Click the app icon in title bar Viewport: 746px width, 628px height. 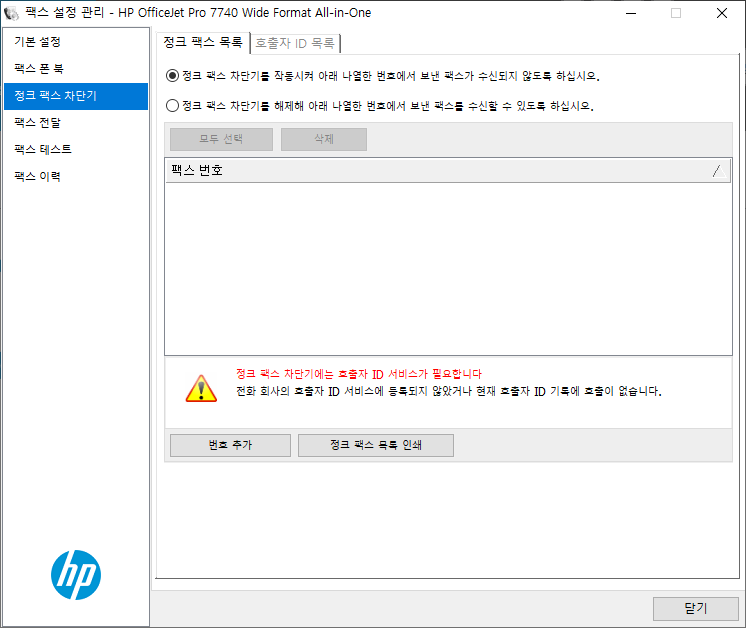coord(11,13)
